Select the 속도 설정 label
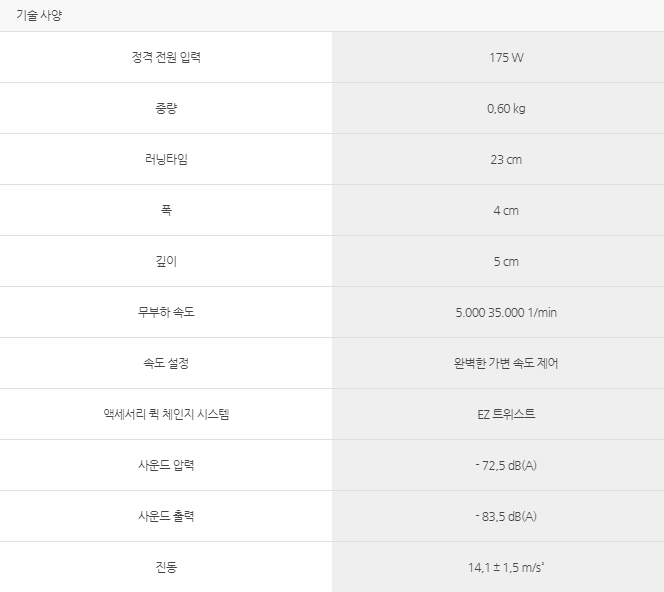Screen dimensions: 664x592 pyautogui.click(x=166, y=363)
